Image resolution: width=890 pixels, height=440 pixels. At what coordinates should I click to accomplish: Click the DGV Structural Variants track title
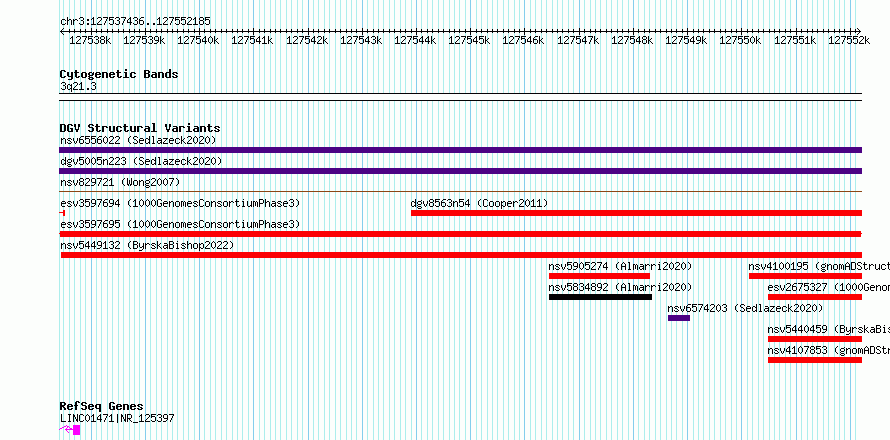[x=140, y=128]
